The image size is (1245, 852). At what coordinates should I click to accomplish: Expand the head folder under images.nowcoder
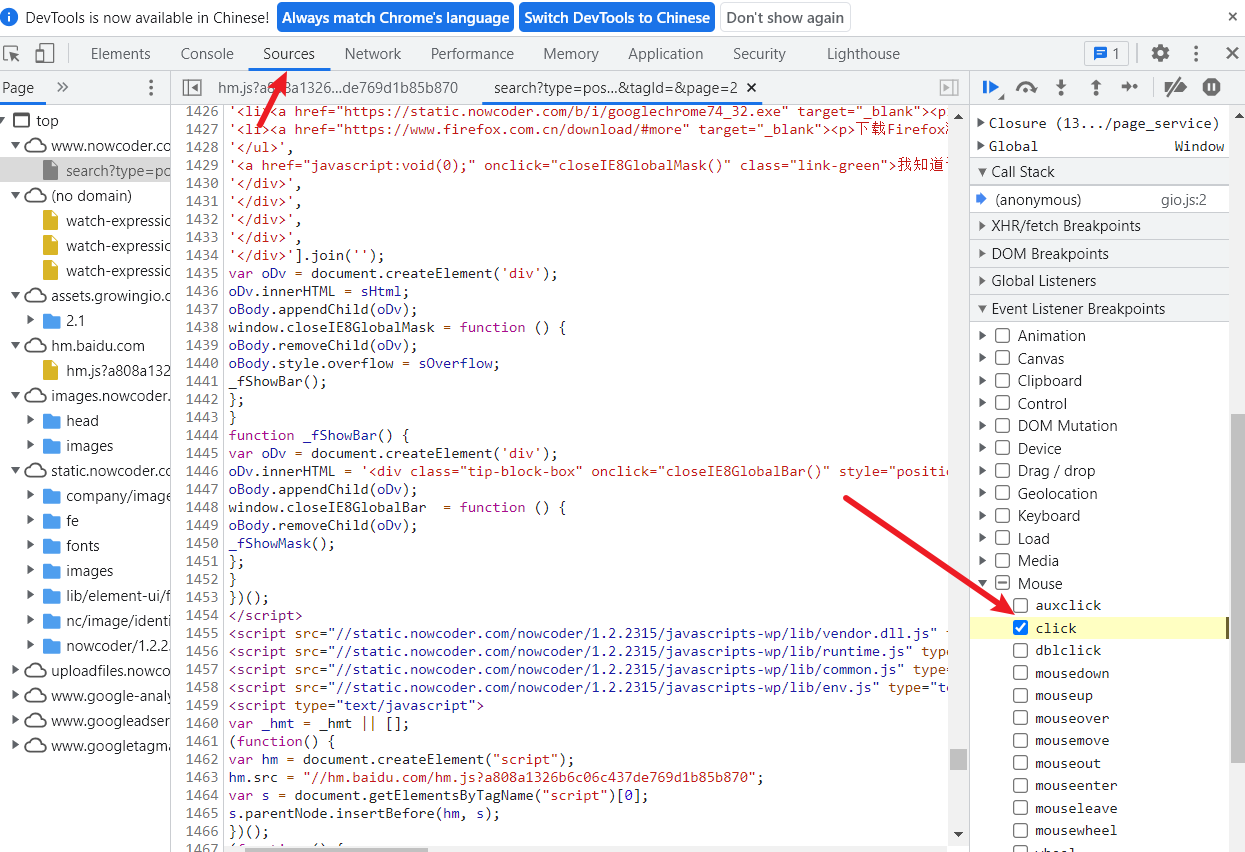click(x=31, y=421)
